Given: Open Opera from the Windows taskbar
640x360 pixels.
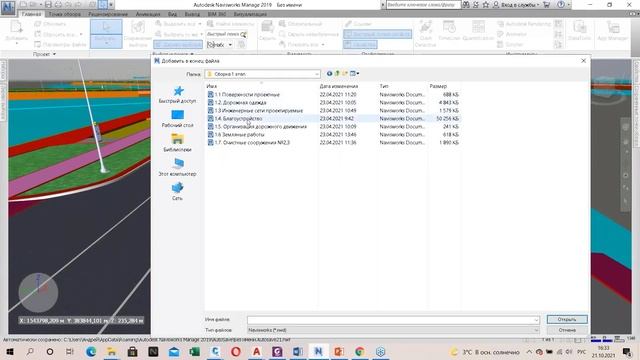Looking at the screenshot, I should pyautogui.click(x=236, y=351).
